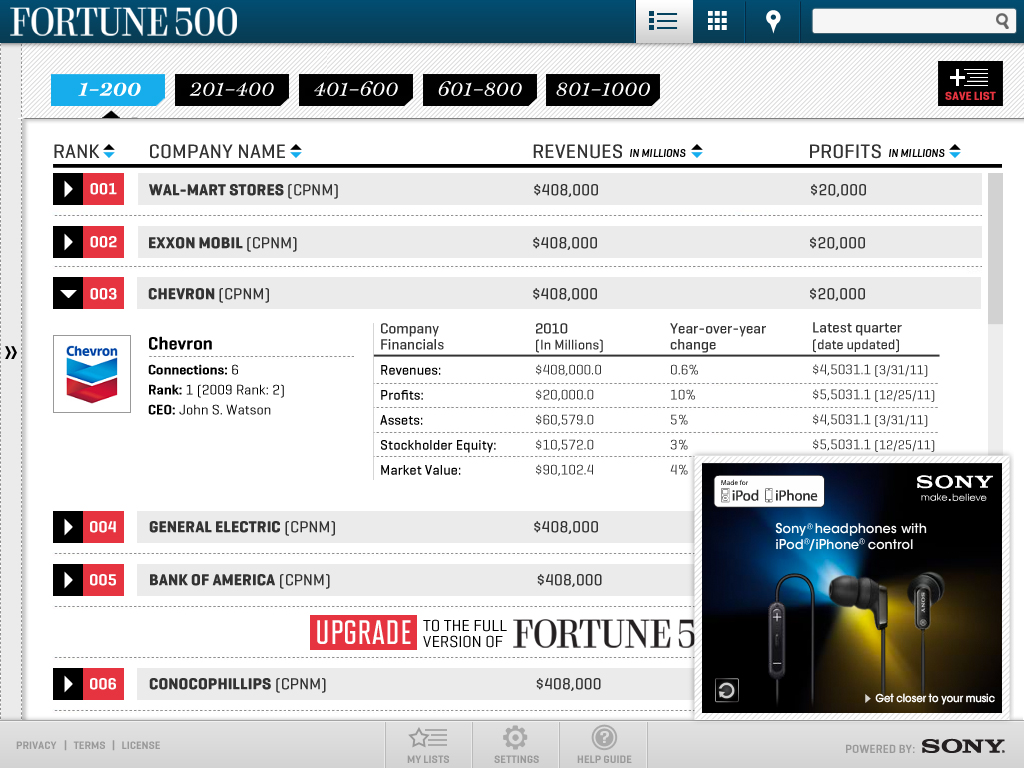Open the Help Guide icon
The width and height of the screenshot is (1024, 768).
[x=604, y=744]
